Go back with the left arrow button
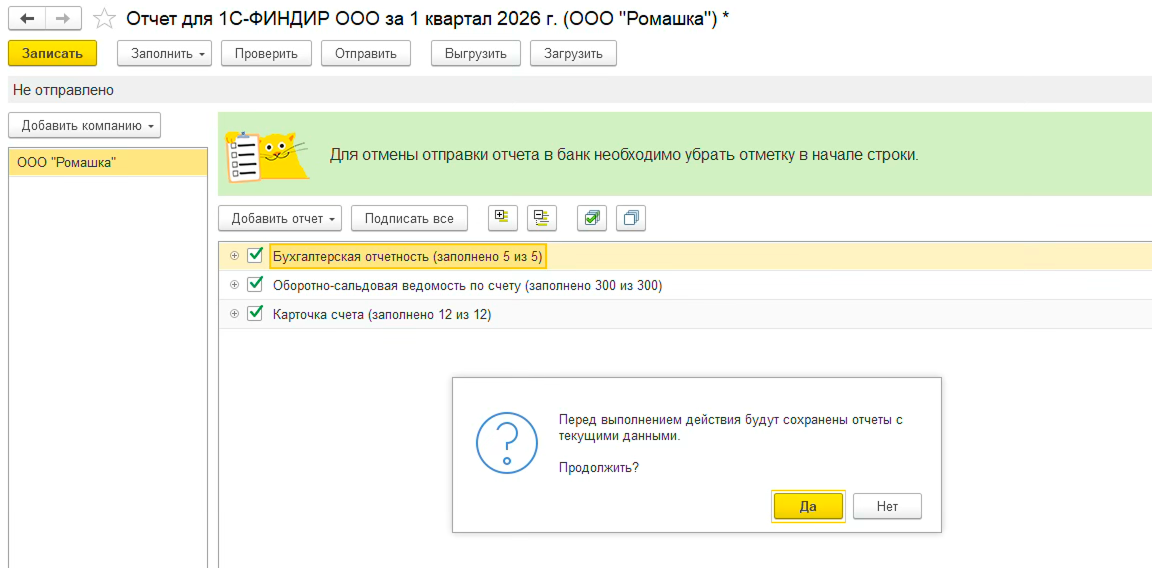The width and height of the screenshot is (1152, 568). [27, 18]
